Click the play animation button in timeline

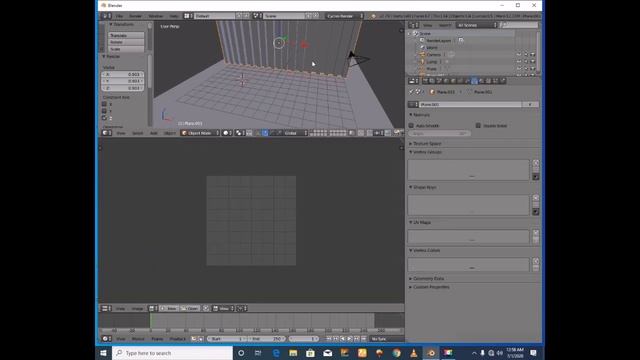350,339
